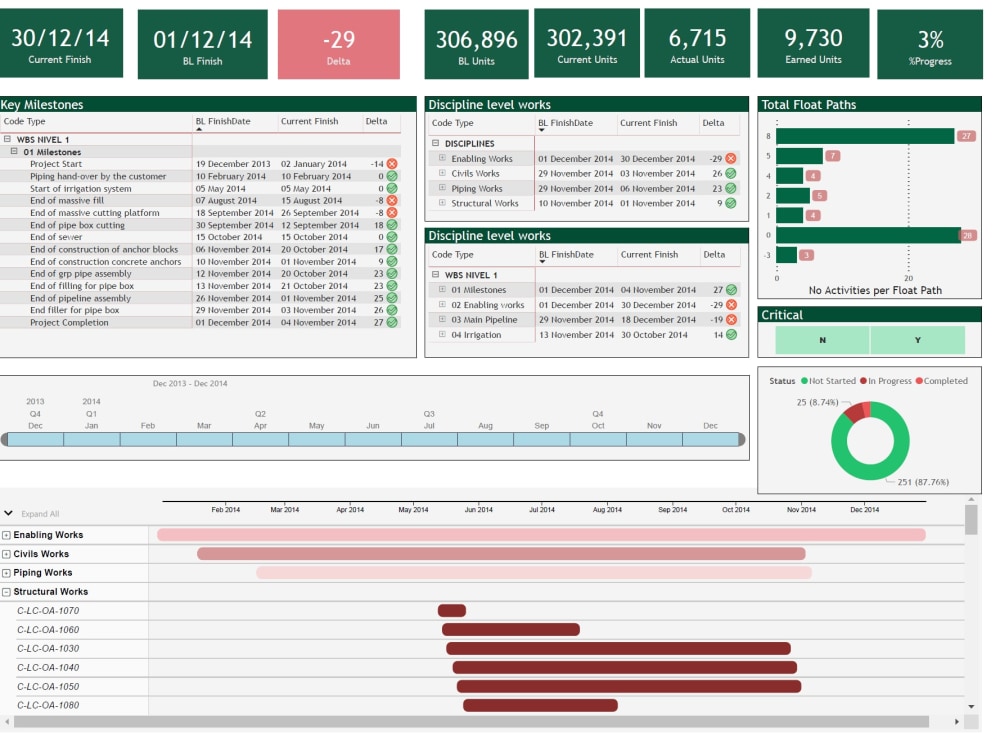The width and height of the screenshot is (1000, 750).
Task: Select float path -3 bar in chart
Action: click(786, 255)
